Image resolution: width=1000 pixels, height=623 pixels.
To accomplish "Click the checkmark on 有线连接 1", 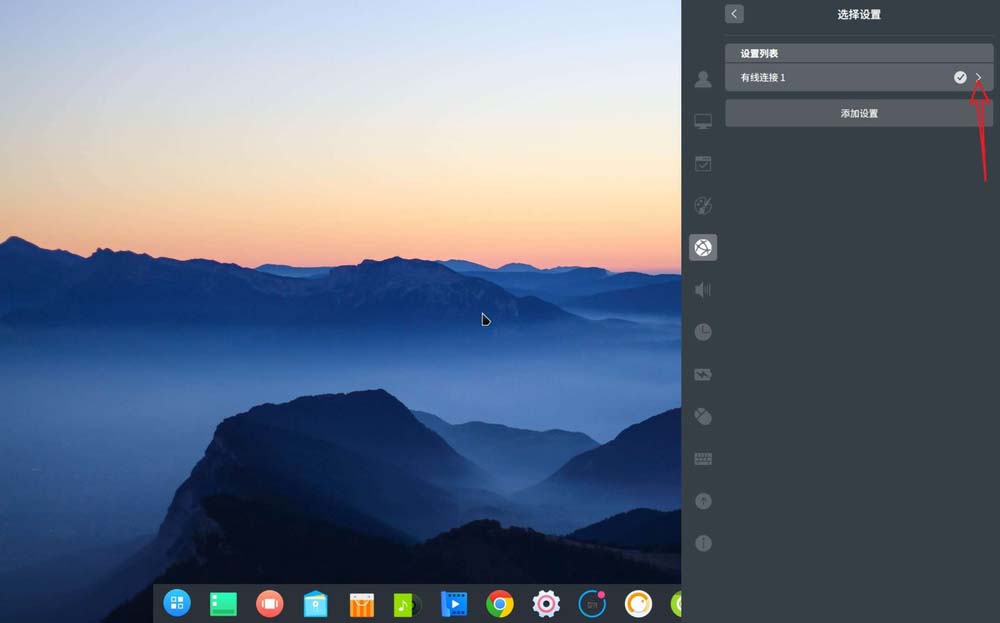I will click(x=960, y=77).
